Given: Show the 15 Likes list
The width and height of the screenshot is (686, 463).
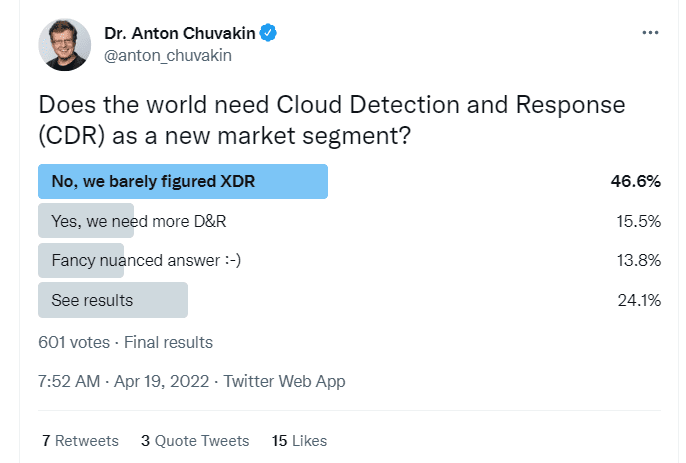Looking at the screenshot, I should pyautogui.click(x=299, y=440).
